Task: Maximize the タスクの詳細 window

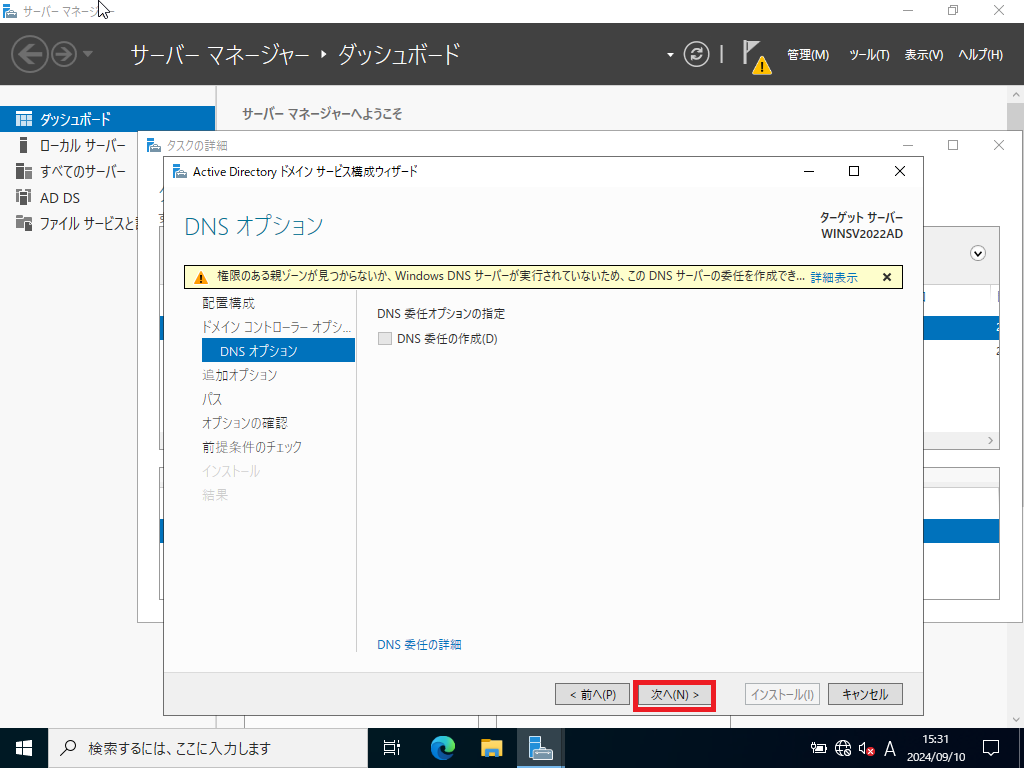Action: (953, 145)
